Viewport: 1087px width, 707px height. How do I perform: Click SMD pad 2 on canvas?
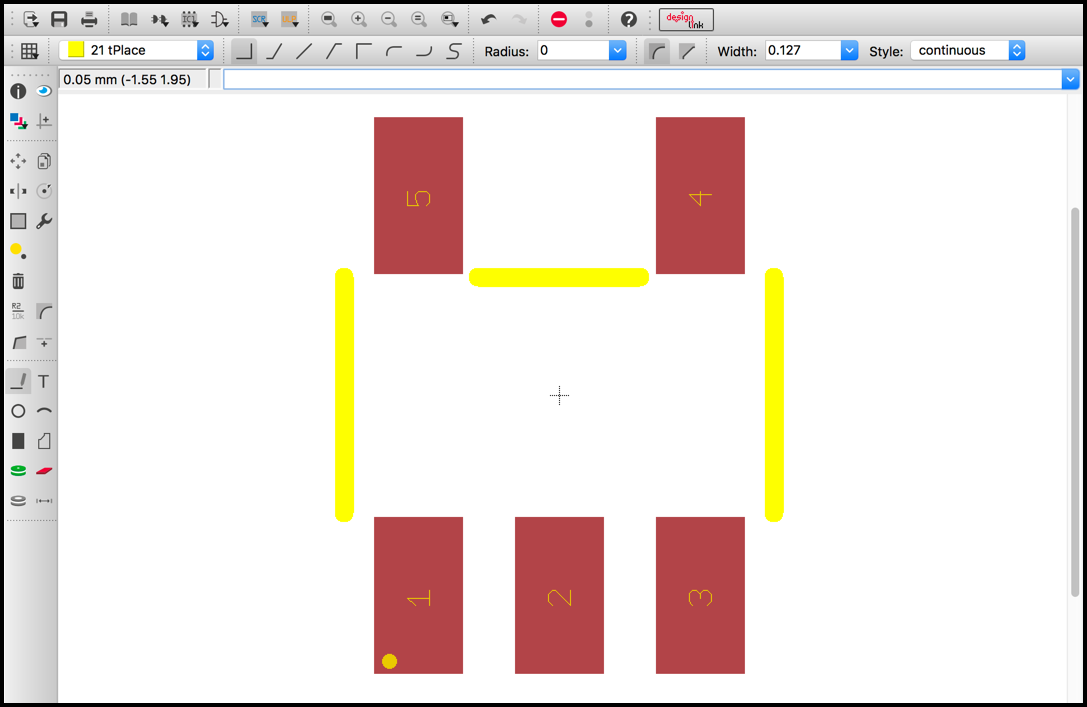pos(559,595)
